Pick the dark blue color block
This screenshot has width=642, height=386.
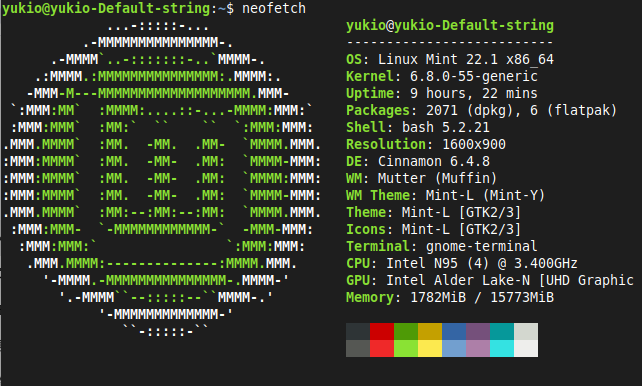[454, 332]
